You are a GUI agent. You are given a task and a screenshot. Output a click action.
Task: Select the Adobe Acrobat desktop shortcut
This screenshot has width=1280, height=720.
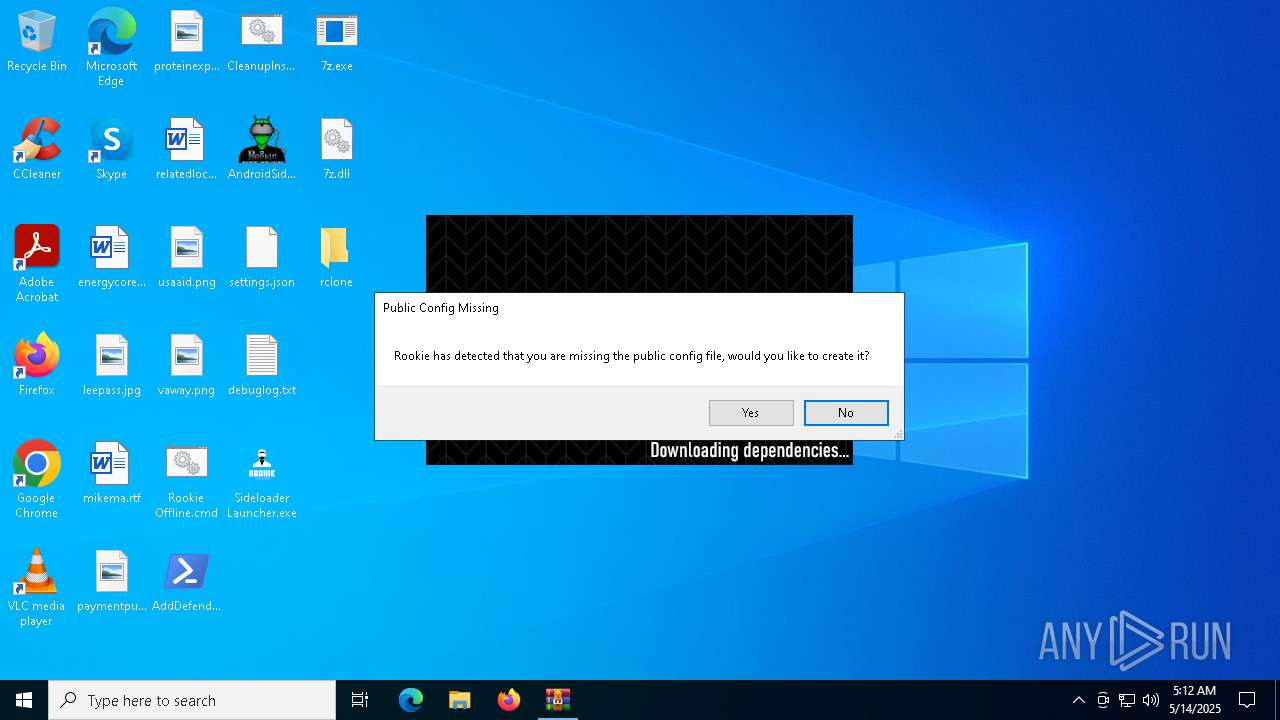[37, 264]
